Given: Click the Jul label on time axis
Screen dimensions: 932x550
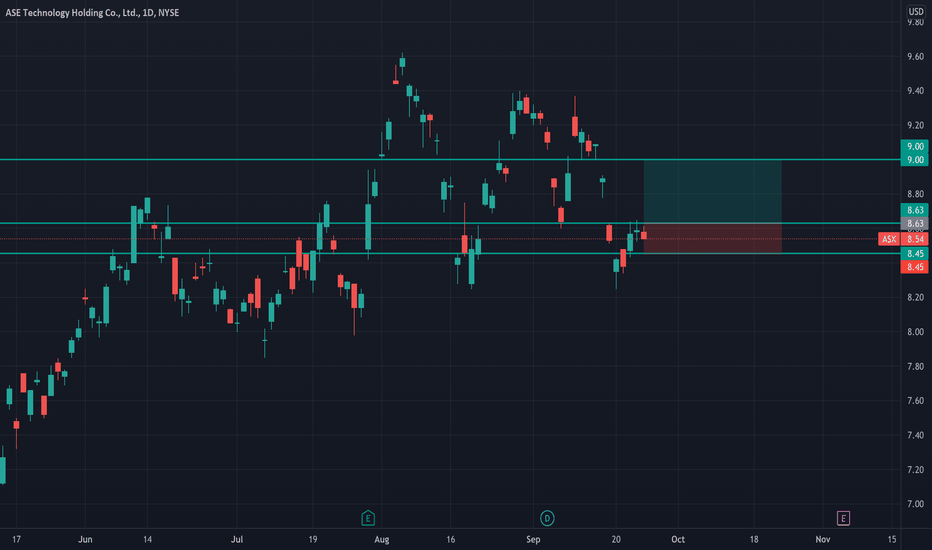Looking at the screenshot, I should 237,539.
